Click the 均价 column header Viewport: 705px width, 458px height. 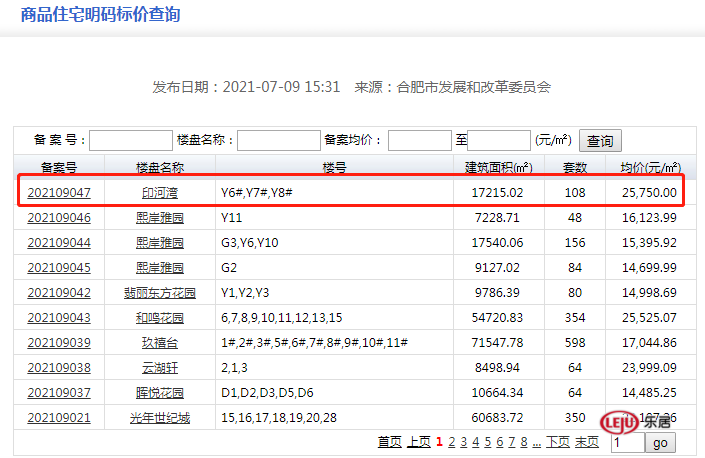click(x=651, y=168)
